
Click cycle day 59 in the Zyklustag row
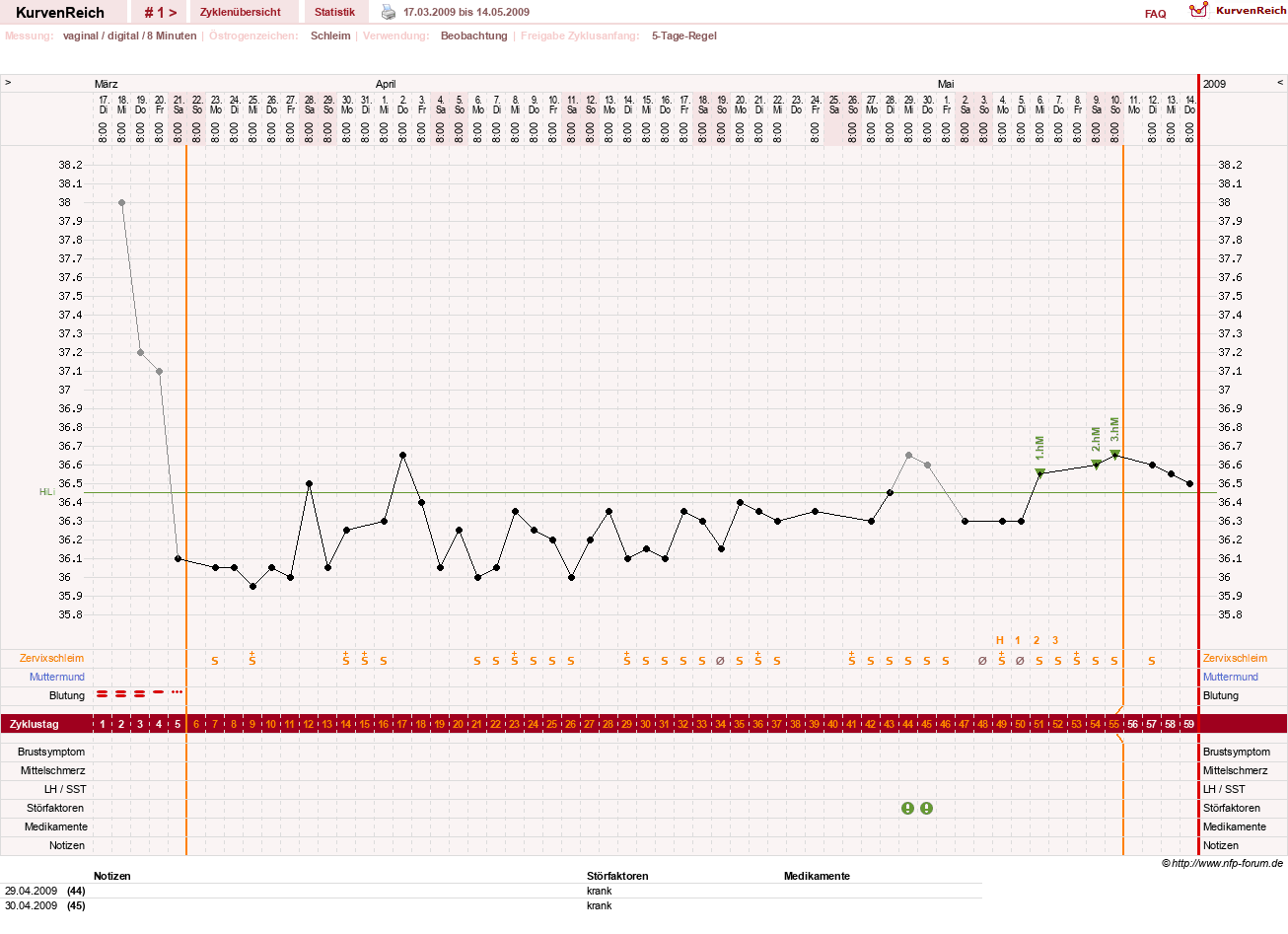click(1189, 724)
